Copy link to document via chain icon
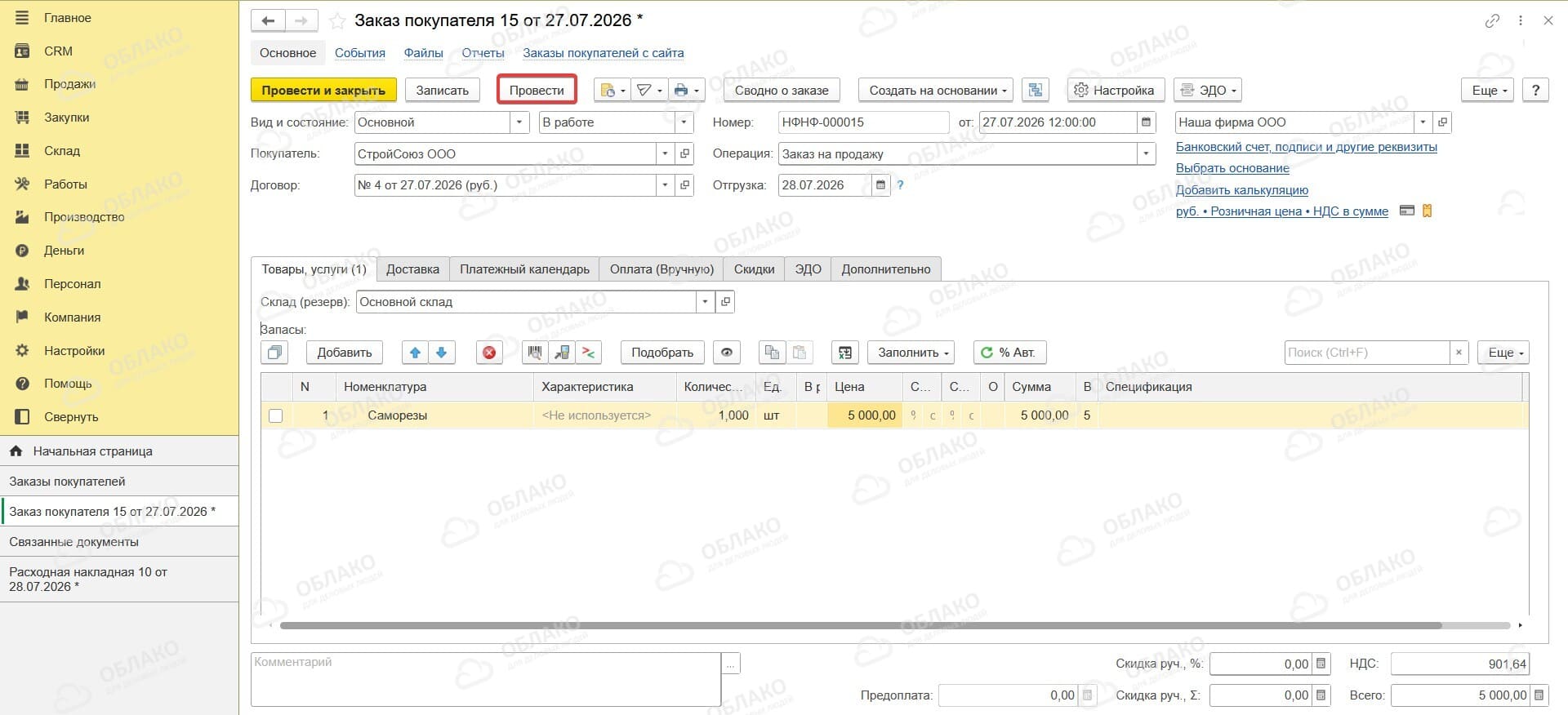 (x=1492, y=20)
